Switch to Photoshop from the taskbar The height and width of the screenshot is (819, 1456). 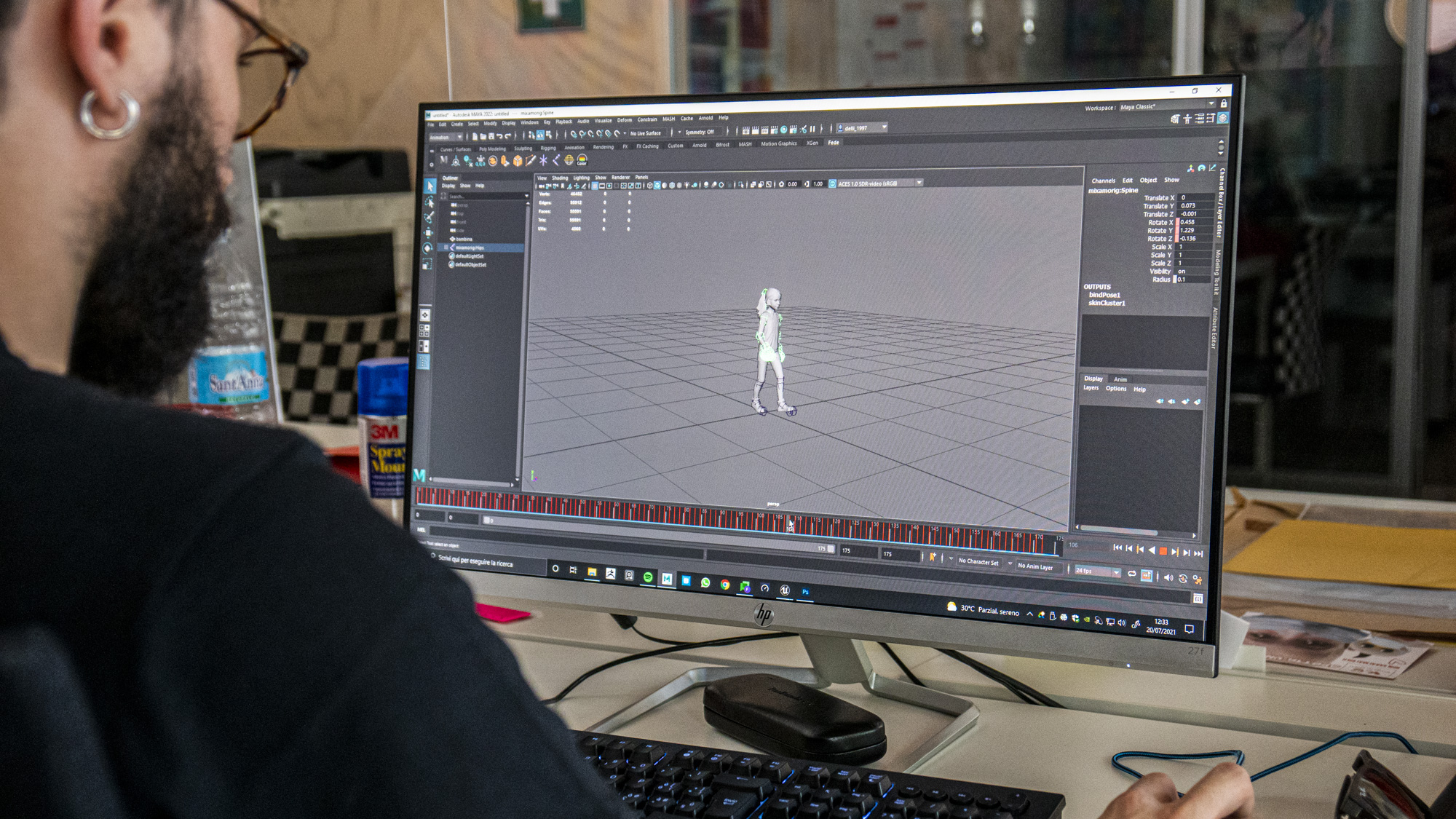(805, 592)
